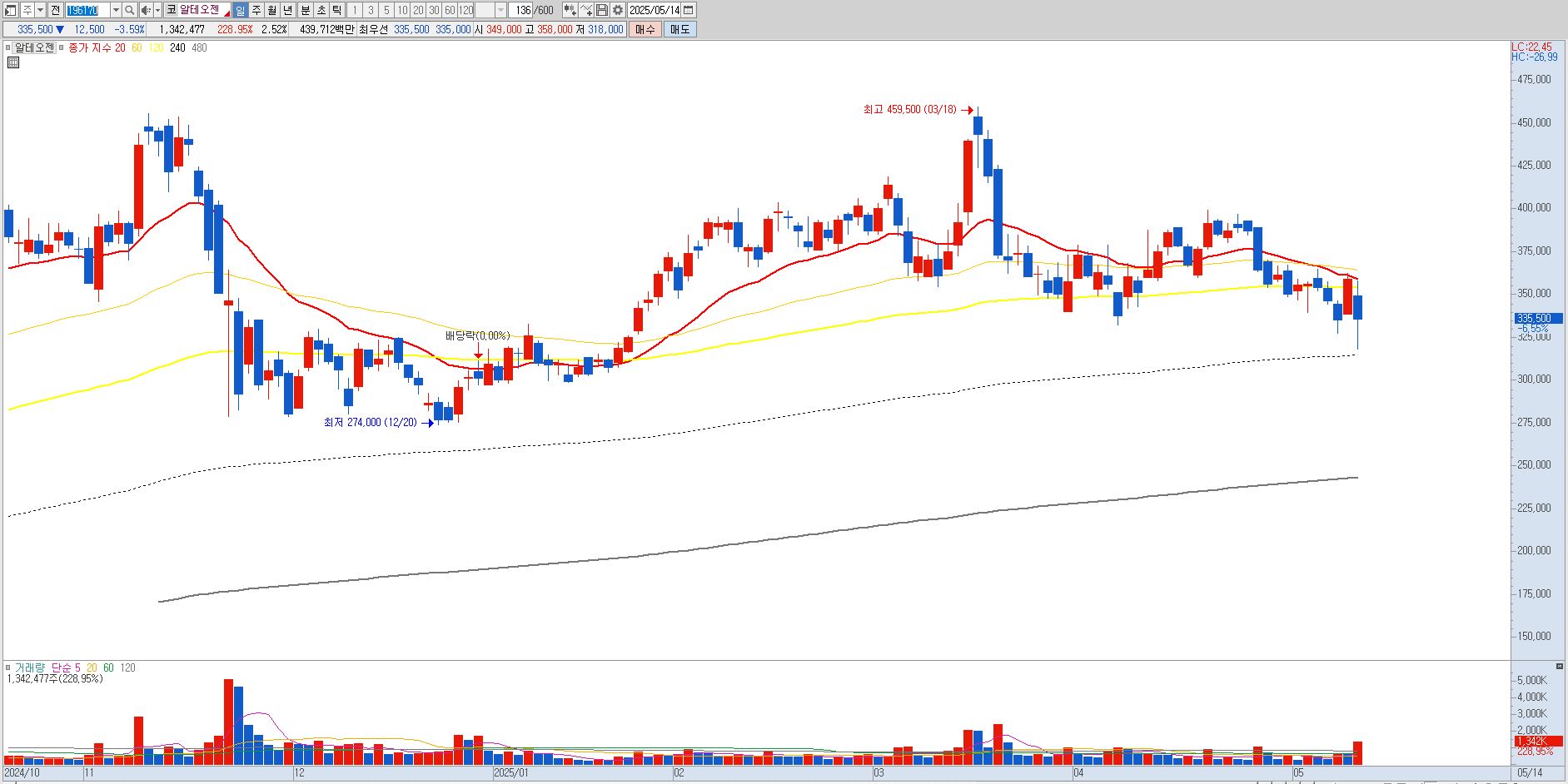This screenshot has height=784, width=1568.
Task: Expand the sound options dropdown arrow
Action: [x=157, y=10]
